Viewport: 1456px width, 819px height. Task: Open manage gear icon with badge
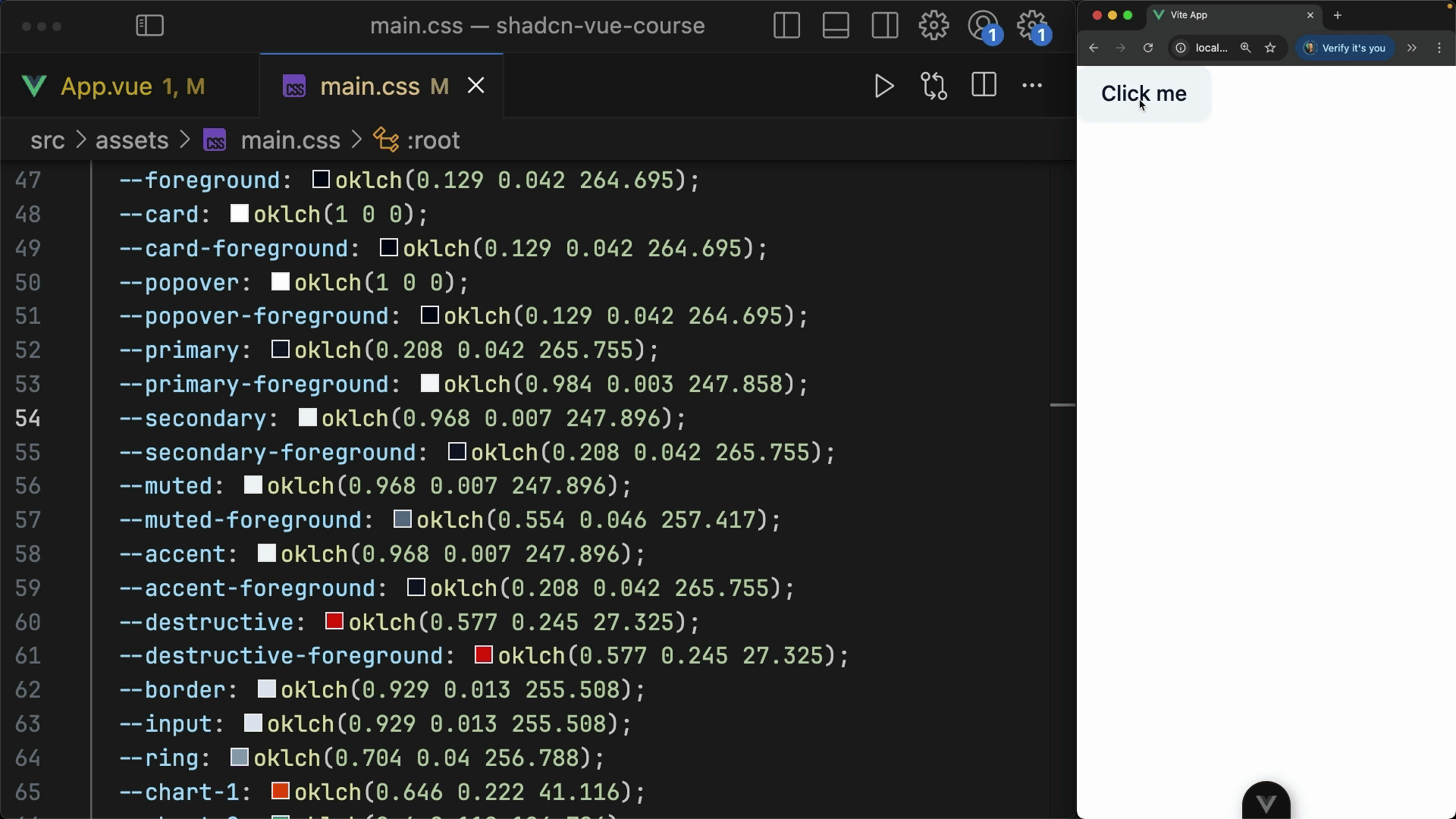pos(1034,27)
